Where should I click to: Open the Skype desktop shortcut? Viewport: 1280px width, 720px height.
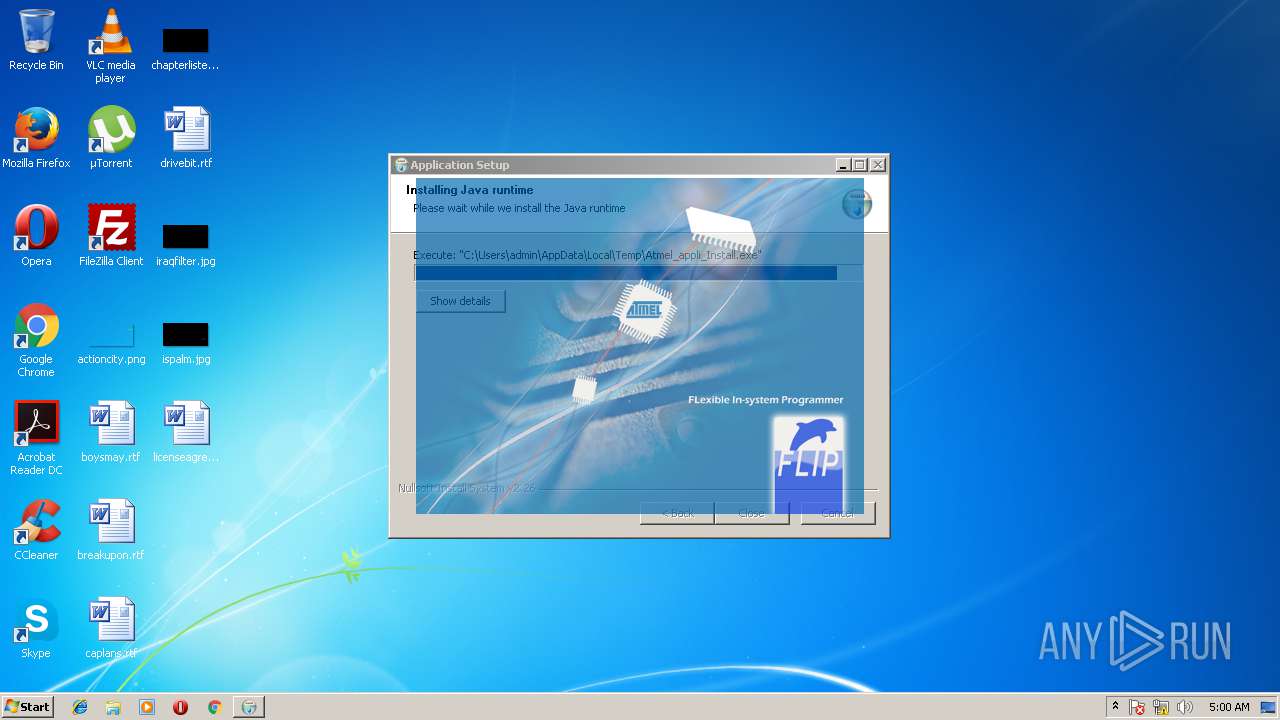pos(36,628)
